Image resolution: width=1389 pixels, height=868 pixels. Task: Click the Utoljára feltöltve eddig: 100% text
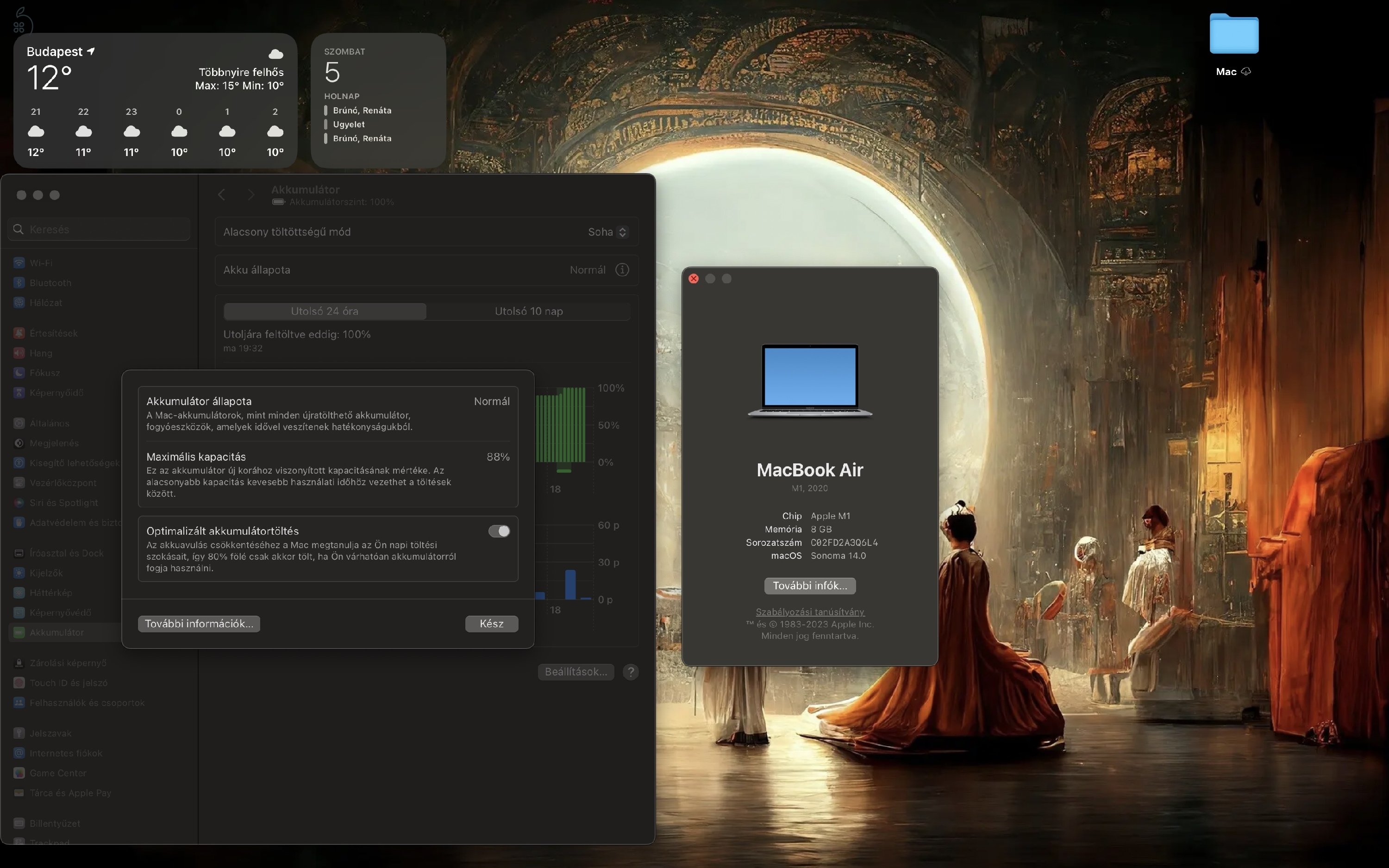click(x=297, y=334)
